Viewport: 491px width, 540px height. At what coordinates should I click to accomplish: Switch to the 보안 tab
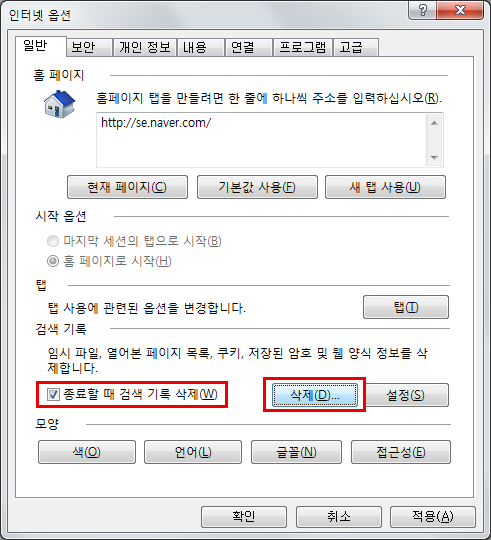(x=90, y=47)
